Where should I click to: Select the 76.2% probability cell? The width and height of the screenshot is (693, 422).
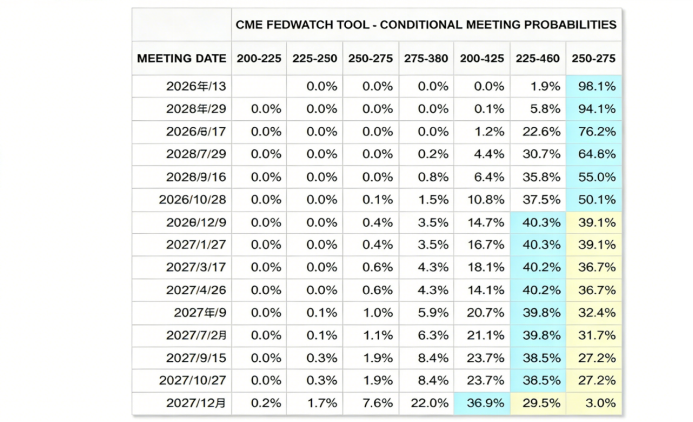[594, 131]
